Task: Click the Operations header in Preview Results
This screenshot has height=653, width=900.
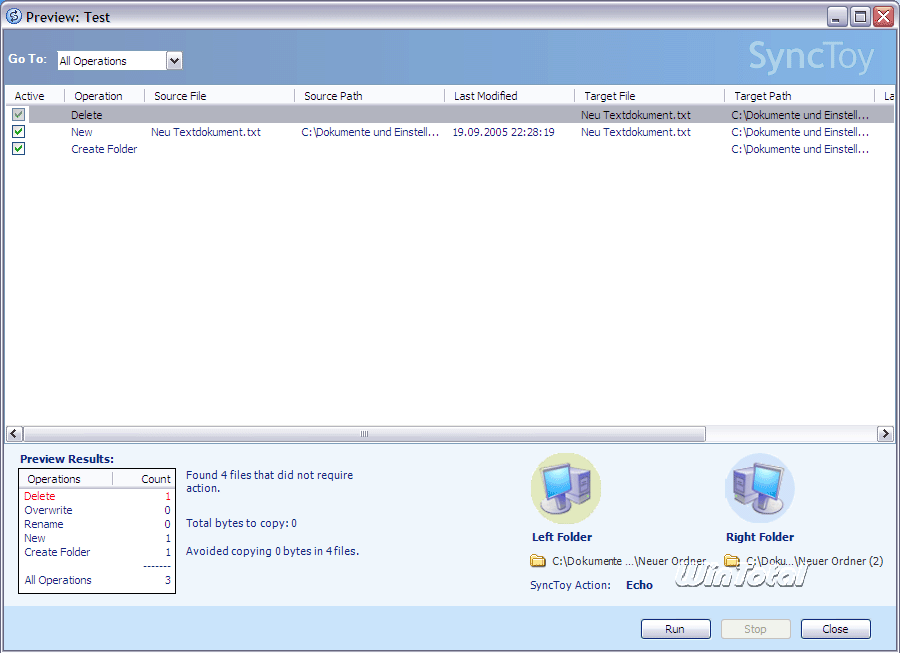Action: (x=54, y=479)
